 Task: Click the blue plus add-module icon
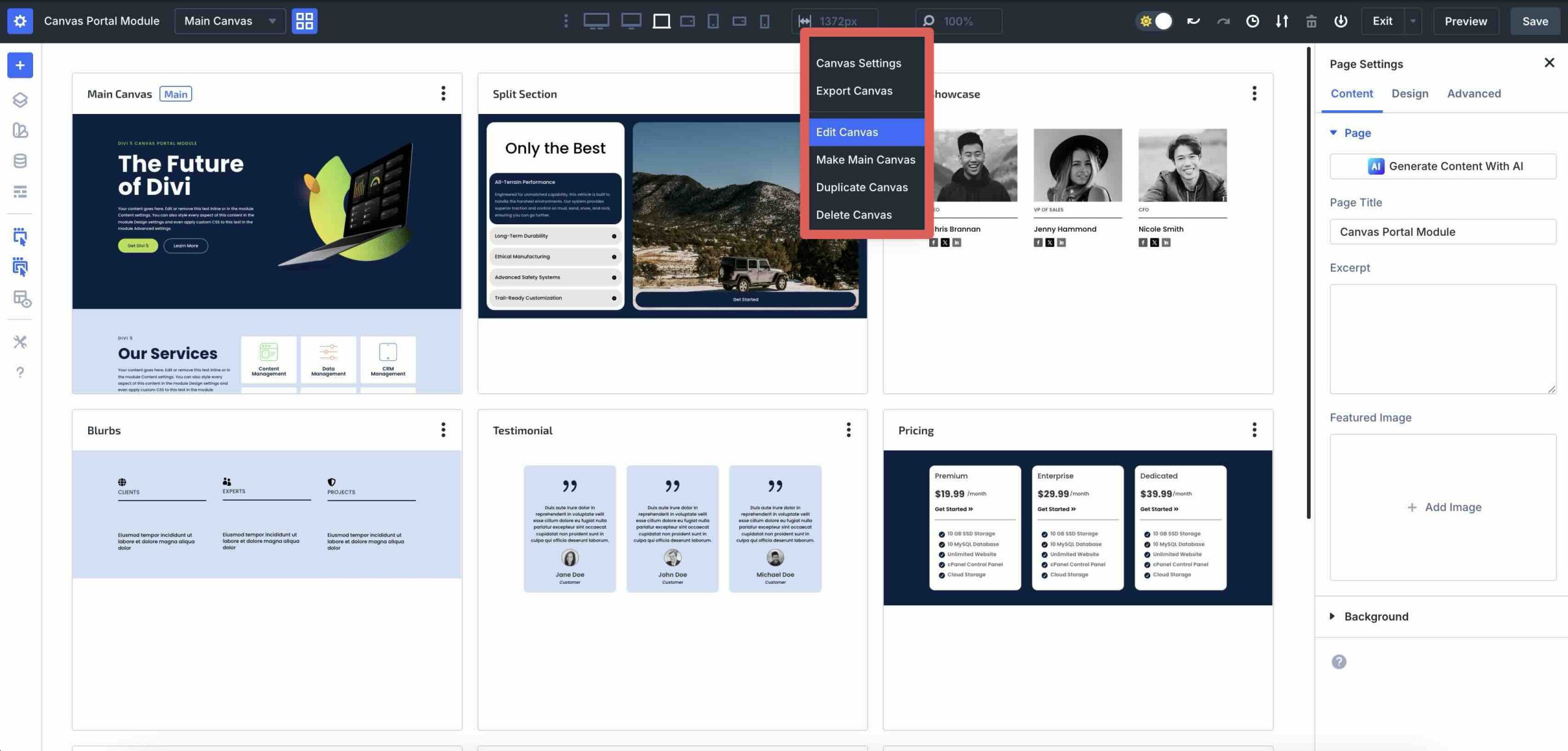point(20,65)
